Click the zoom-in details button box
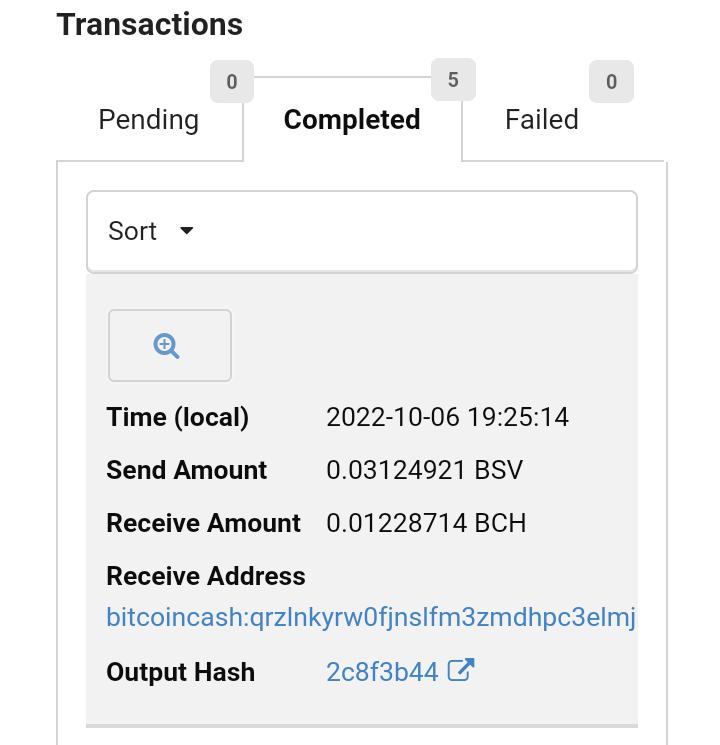Viewport: 720px width, 745px height. click(170, 345)
